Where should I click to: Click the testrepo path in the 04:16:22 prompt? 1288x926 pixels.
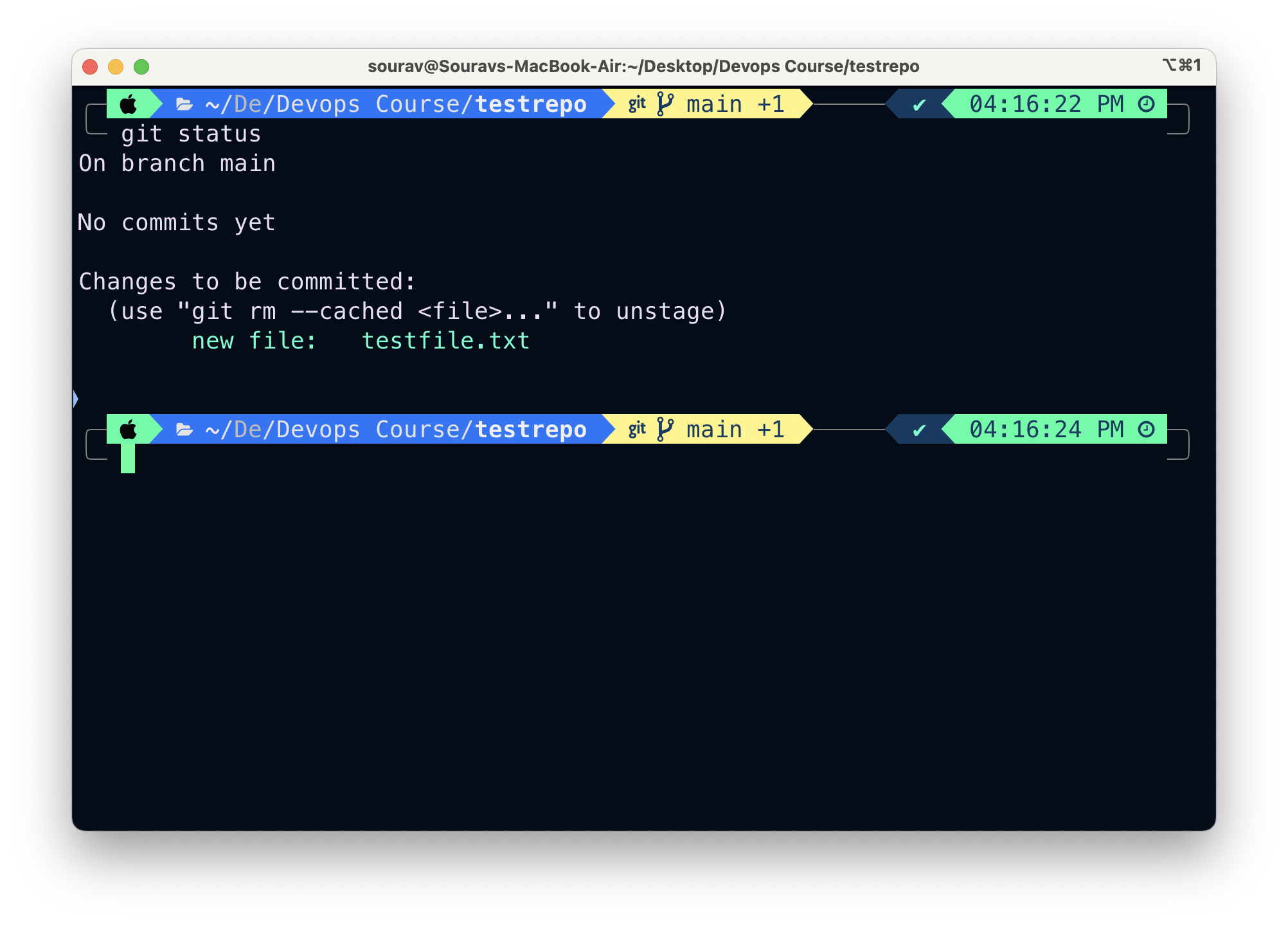click(395, 104)
